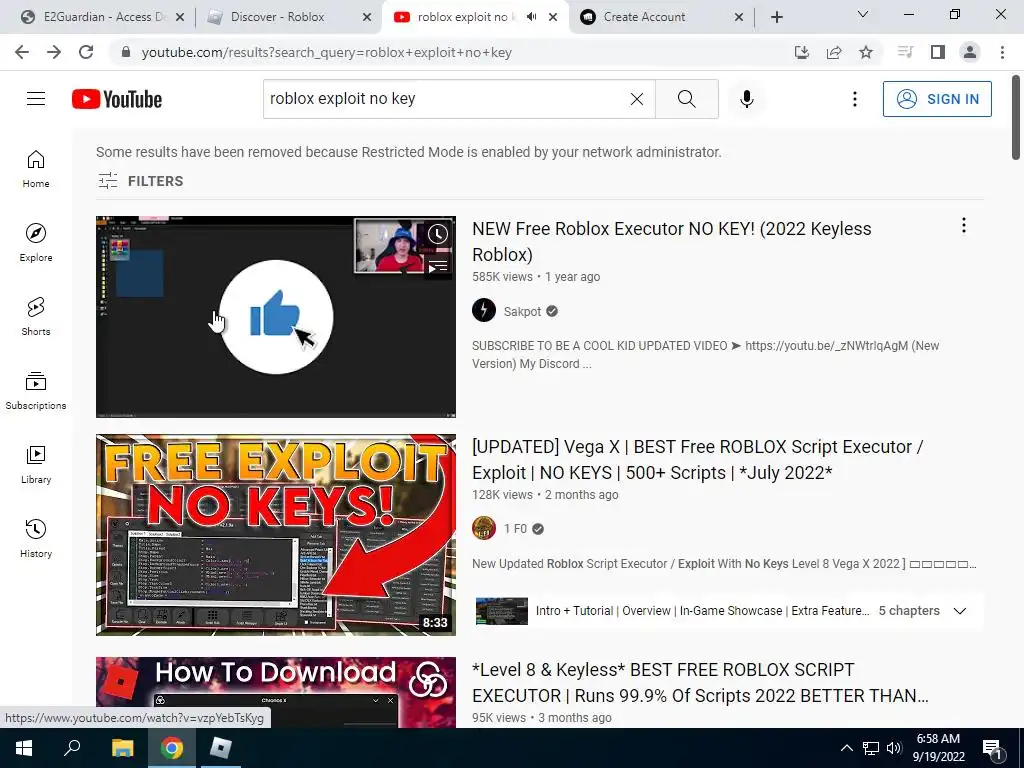Open the 1 F0 channel avatar
The height and width of the screenshot is (768, 1024).
[x=484, y=528]
